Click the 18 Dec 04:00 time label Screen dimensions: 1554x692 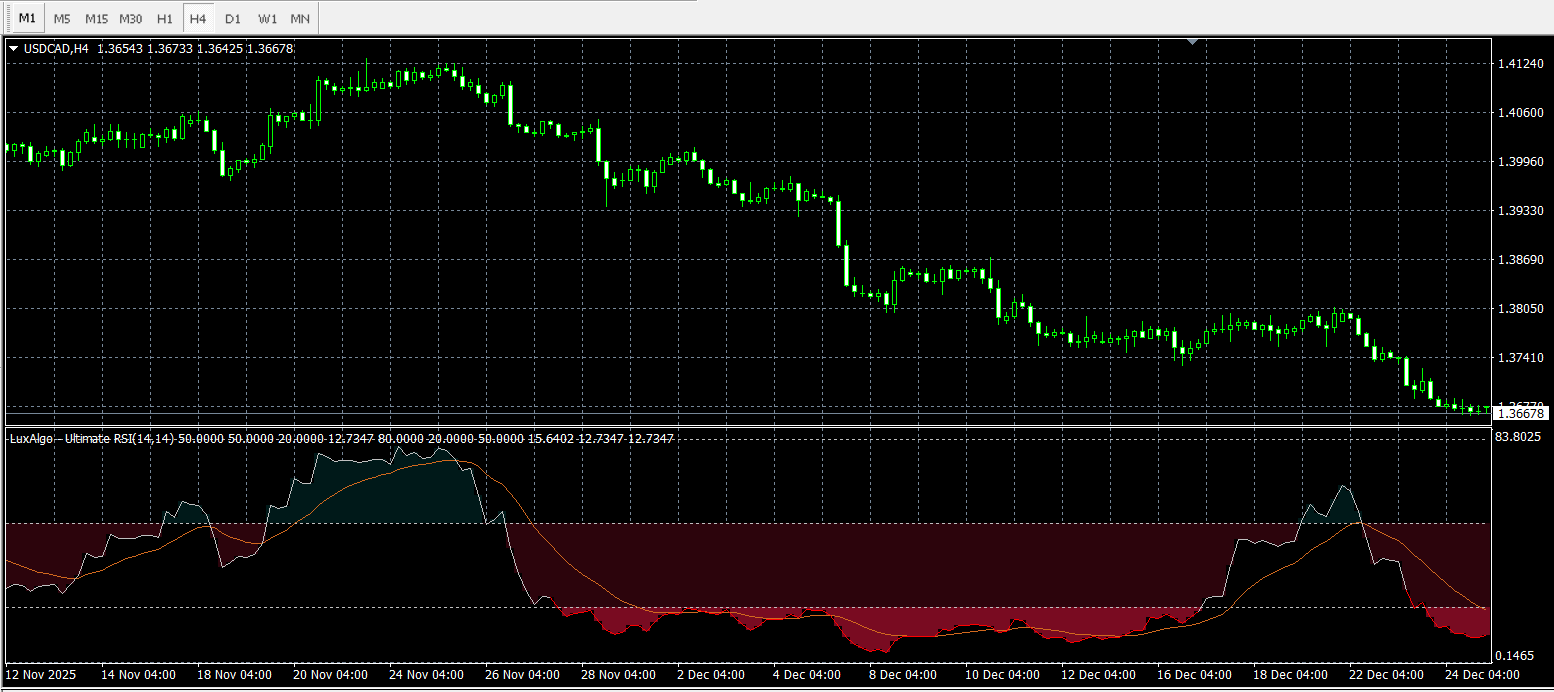click(x=1290, y=675)
